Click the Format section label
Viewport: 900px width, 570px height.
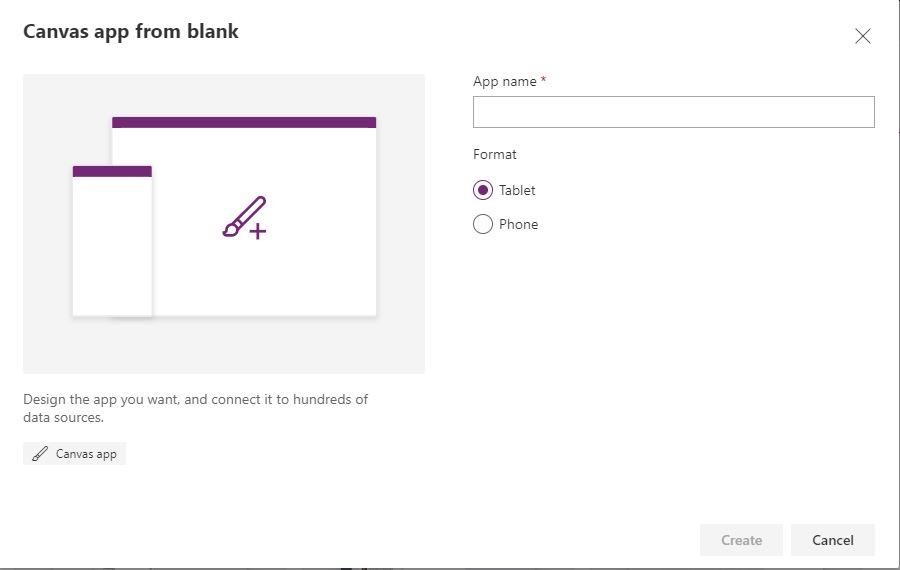pyautogui.click(x=495, y=154)
